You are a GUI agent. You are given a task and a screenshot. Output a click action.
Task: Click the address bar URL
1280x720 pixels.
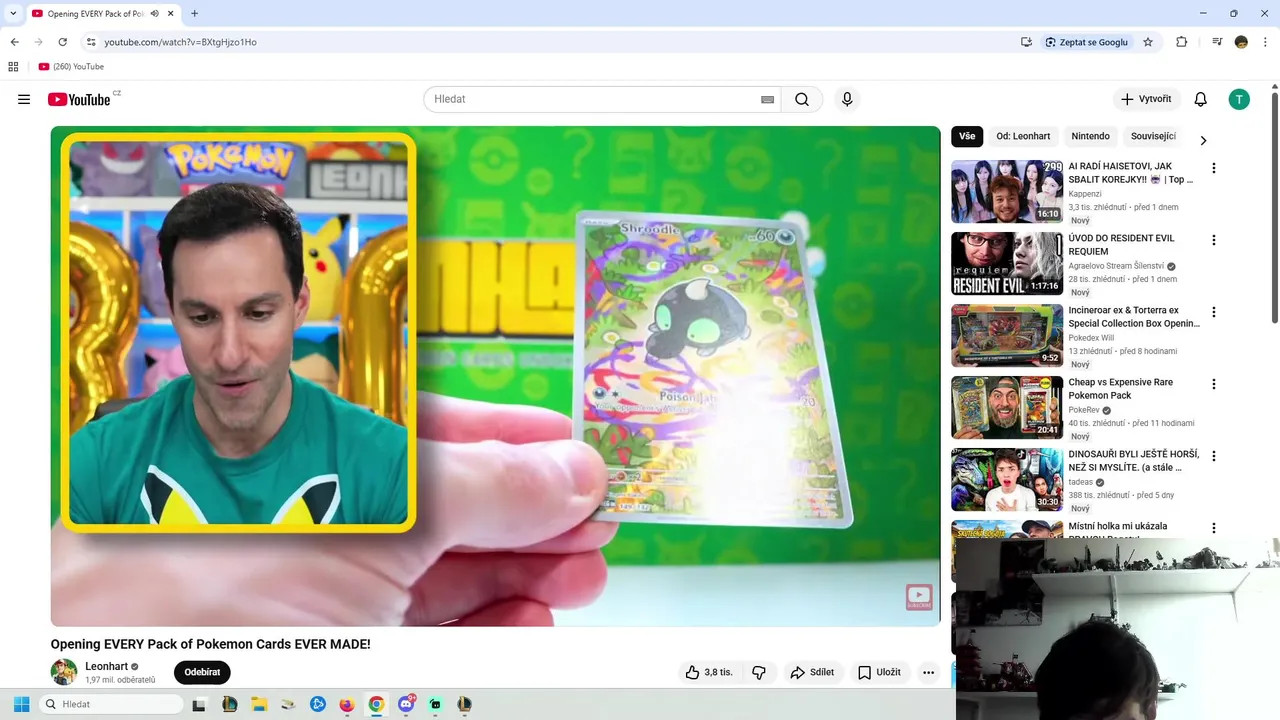180,42
